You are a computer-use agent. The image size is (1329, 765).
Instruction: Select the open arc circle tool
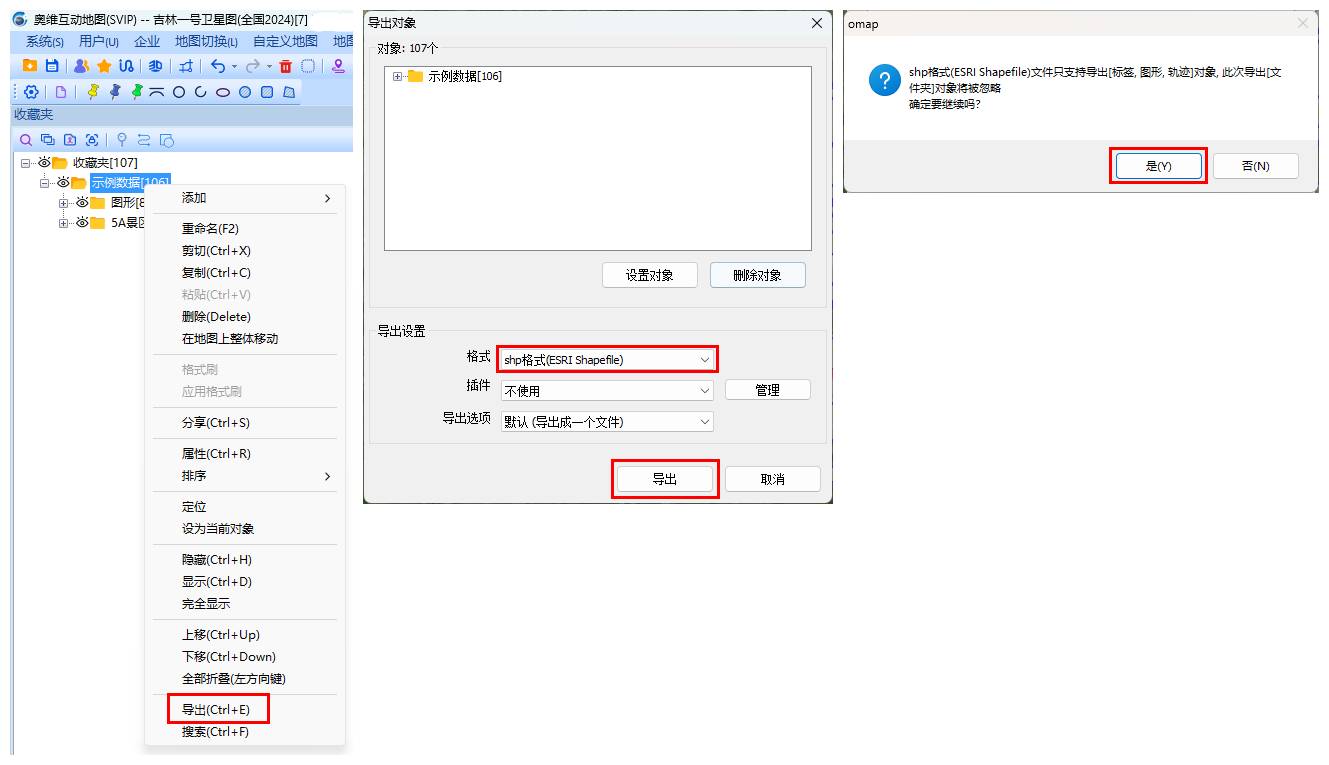point(201,92)
